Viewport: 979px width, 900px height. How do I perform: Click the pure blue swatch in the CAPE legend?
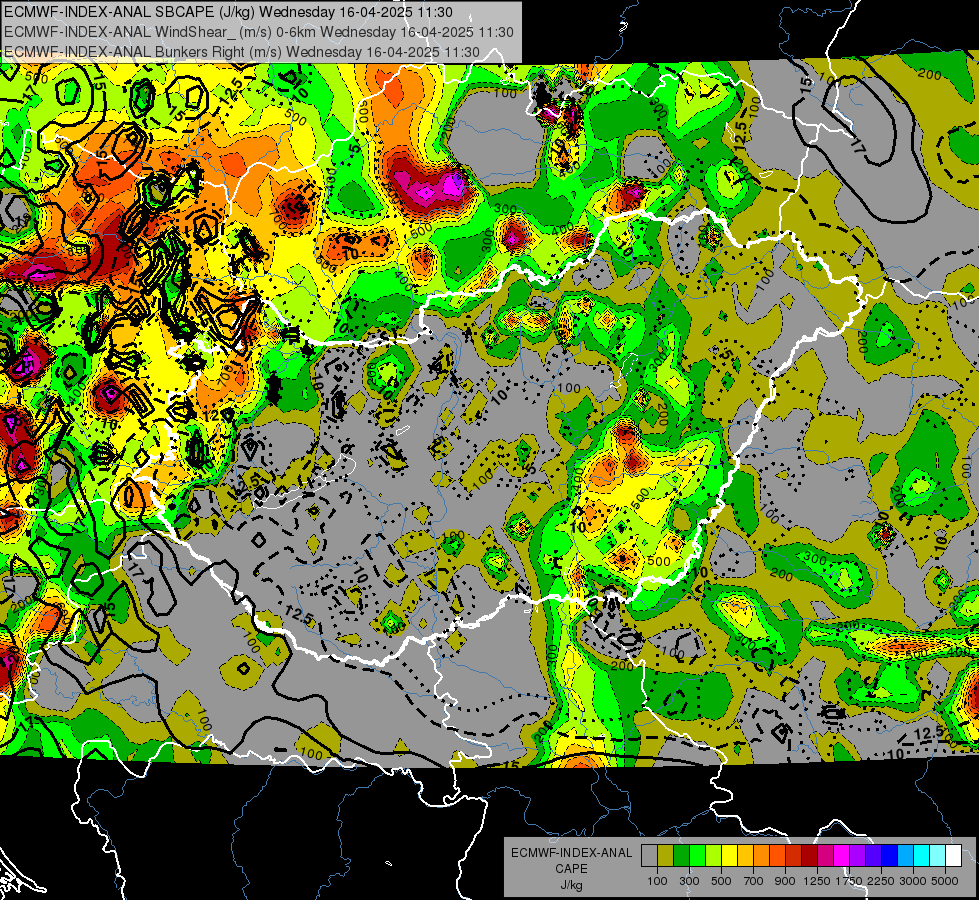click(x=890, y=856)
